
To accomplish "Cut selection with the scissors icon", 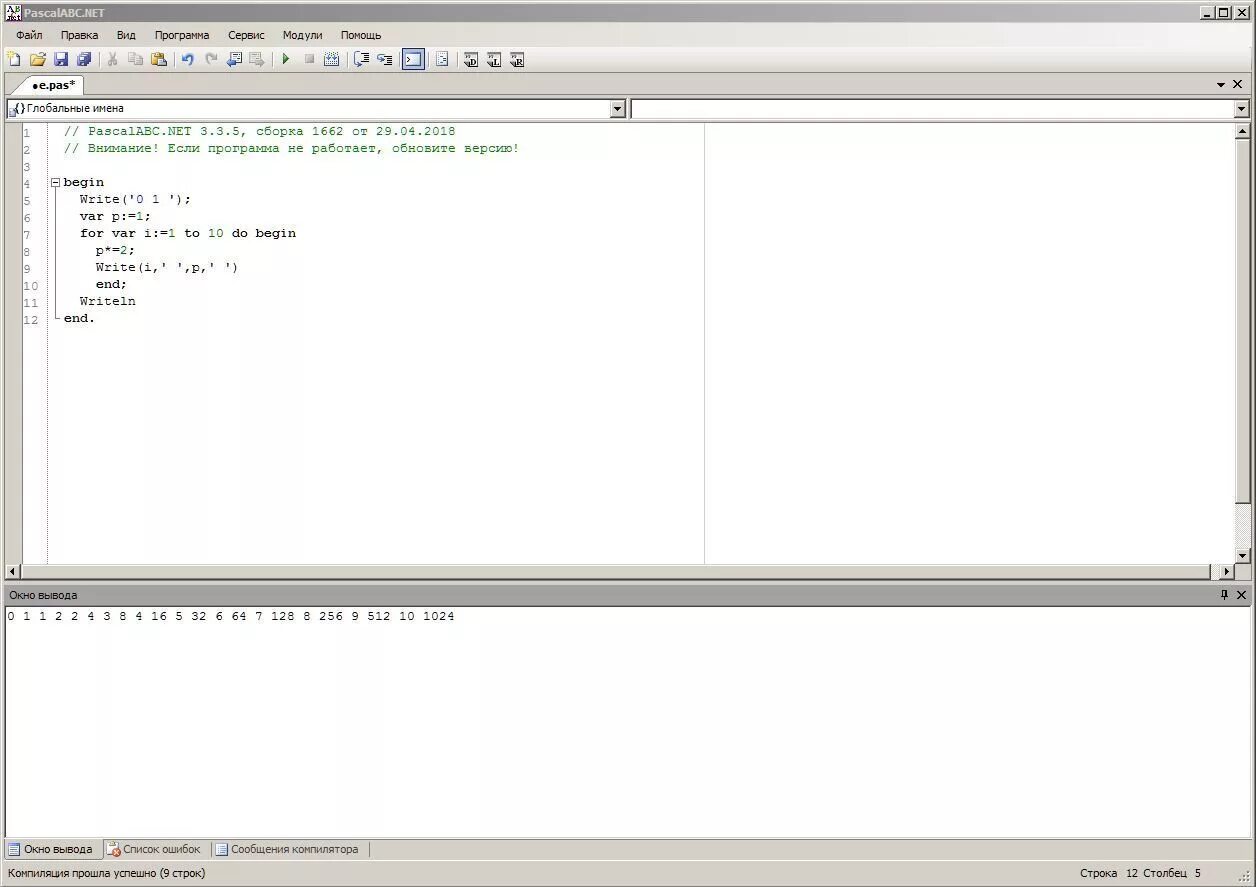I will (x=112, y=60).
